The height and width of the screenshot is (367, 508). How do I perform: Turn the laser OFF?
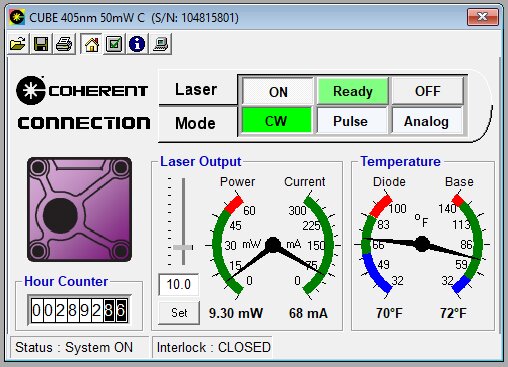tap(427, 91)
